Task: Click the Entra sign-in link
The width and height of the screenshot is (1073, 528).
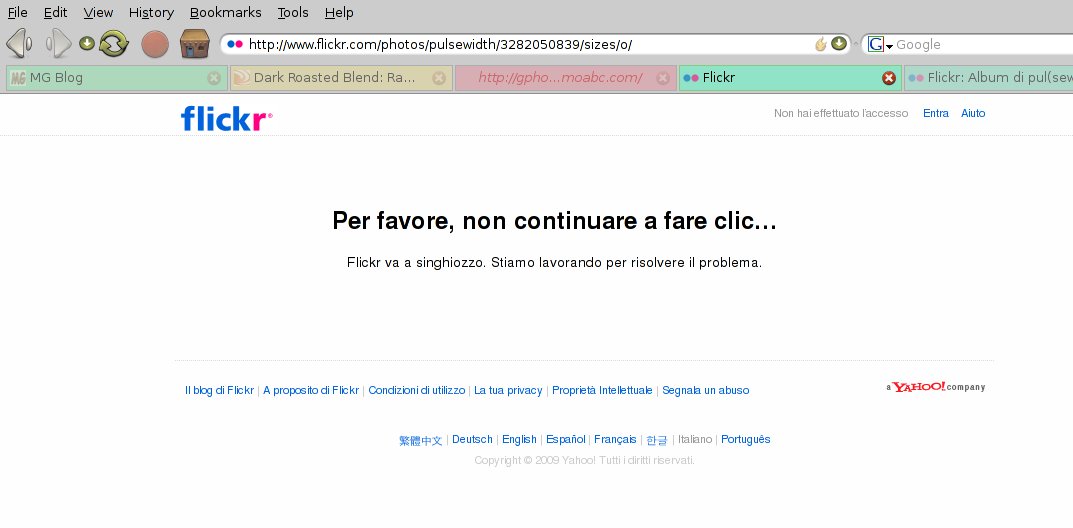Action: pos(935,114)
